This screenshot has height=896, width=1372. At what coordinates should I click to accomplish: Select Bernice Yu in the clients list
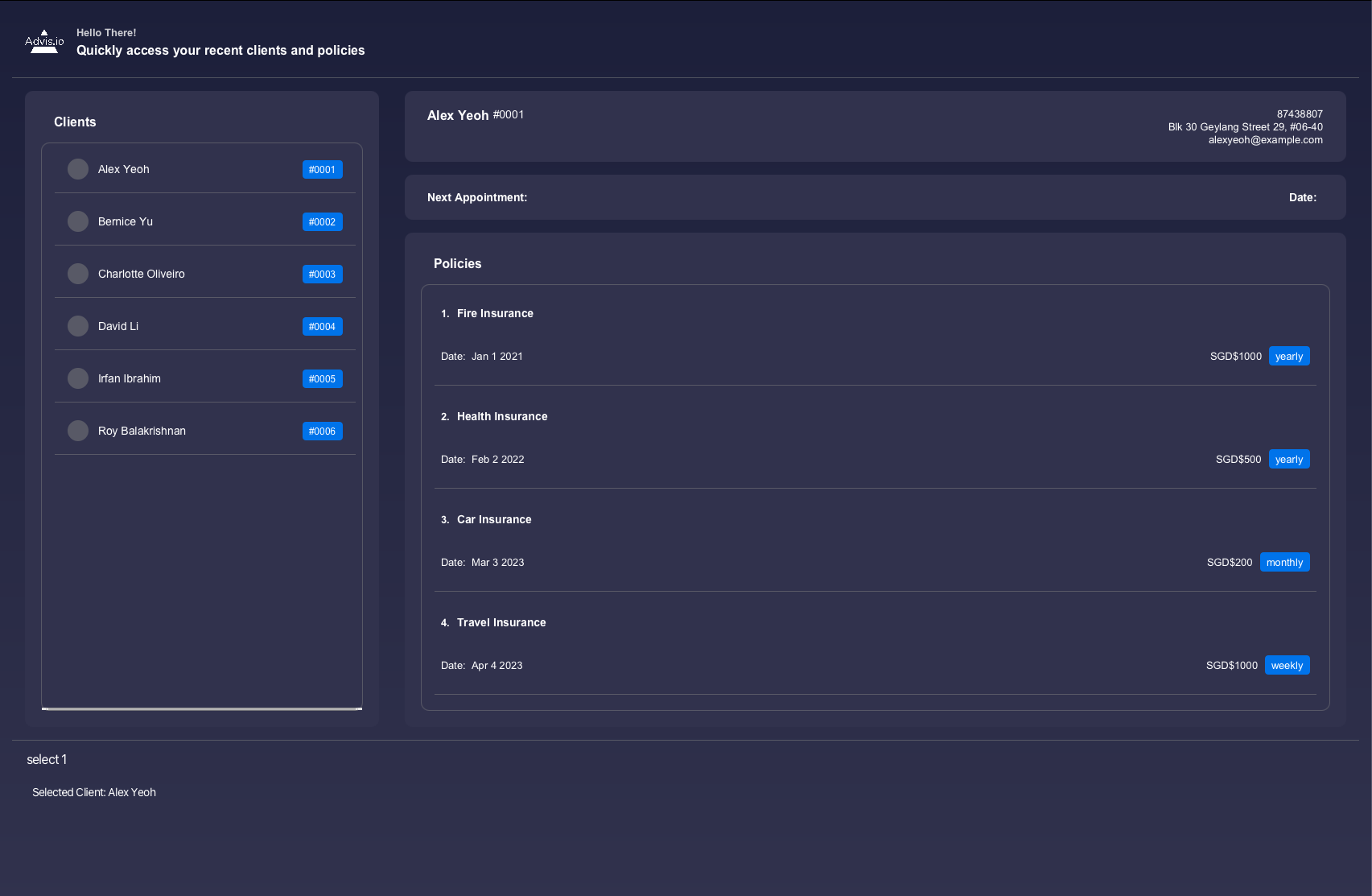(x=205, y=221)
